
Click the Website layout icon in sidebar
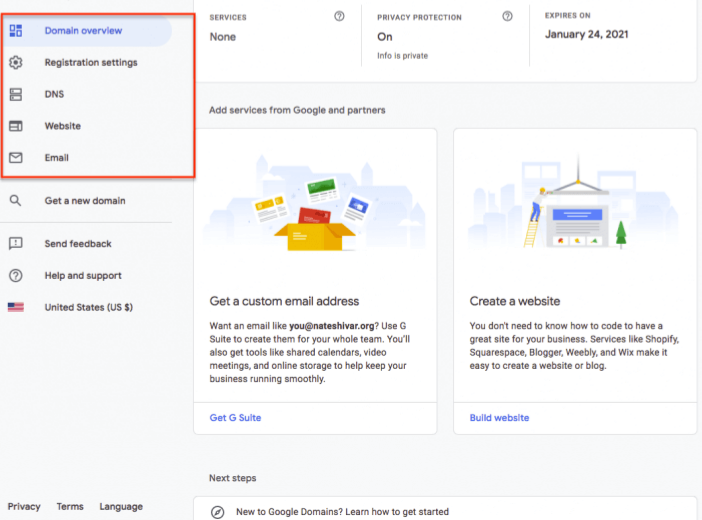[16, 126]
